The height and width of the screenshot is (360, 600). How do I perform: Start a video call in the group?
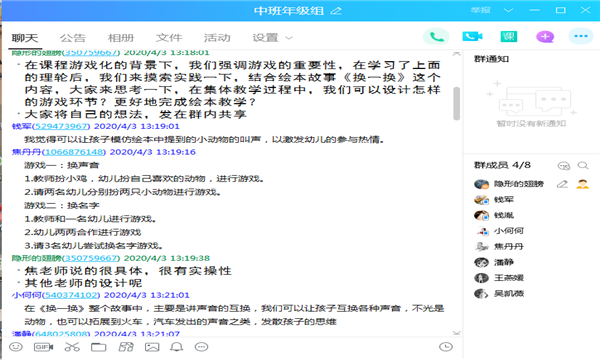[472, 36]
